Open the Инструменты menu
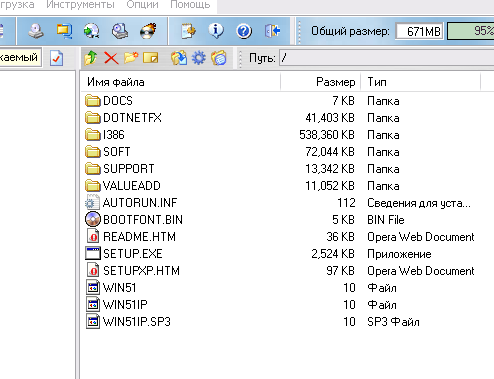 click(x=80, y=5)
